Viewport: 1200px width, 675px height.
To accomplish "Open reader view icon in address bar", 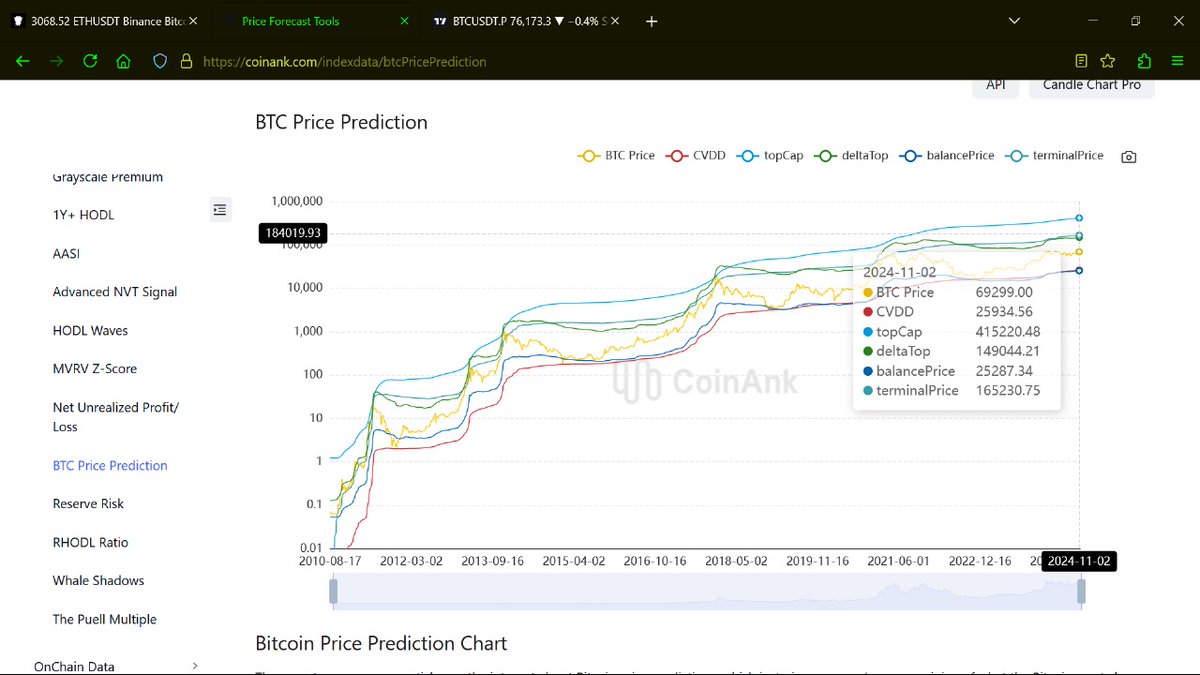I will (x=1081, y=61).
